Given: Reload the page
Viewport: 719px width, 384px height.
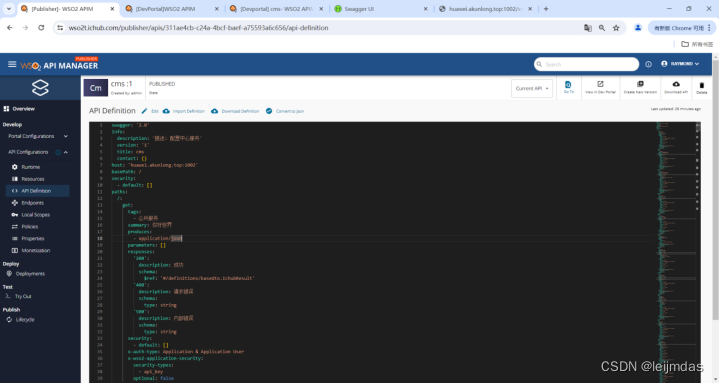Looking at the screenshot, I should pyautogui.click(x=41, y=28).
